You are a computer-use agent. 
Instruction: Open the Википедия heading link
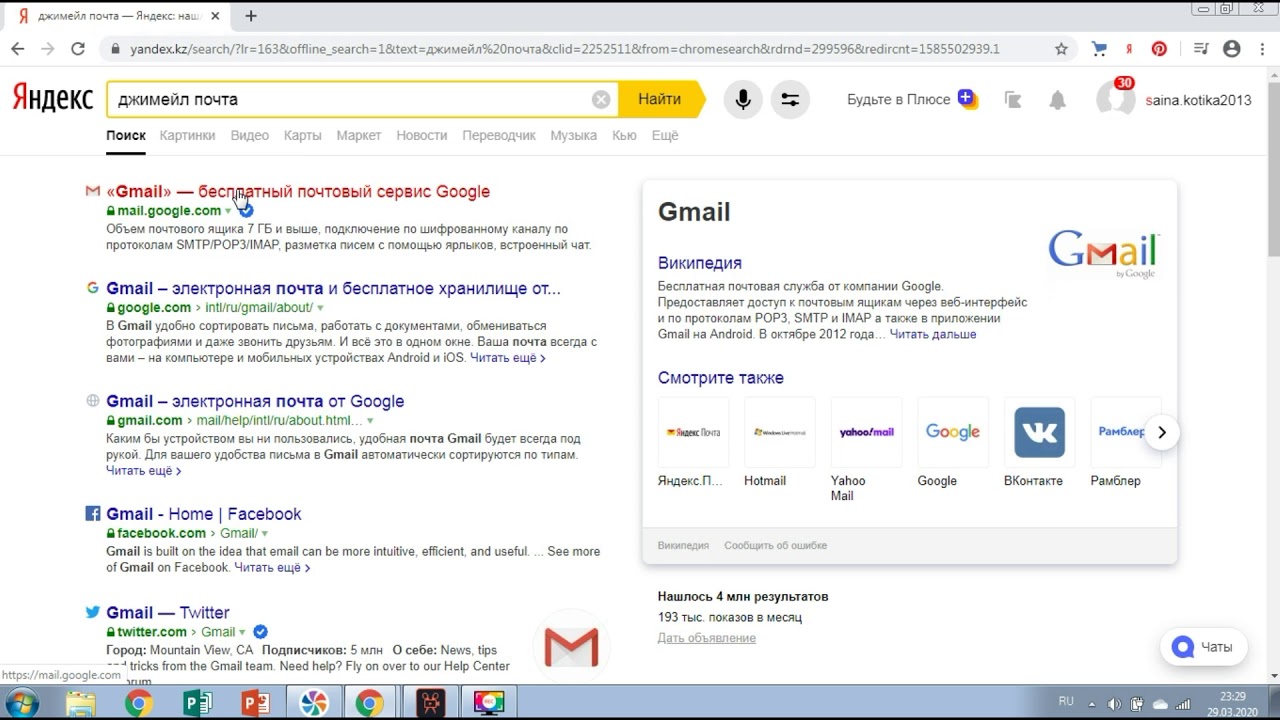click(x=700, y=263)
